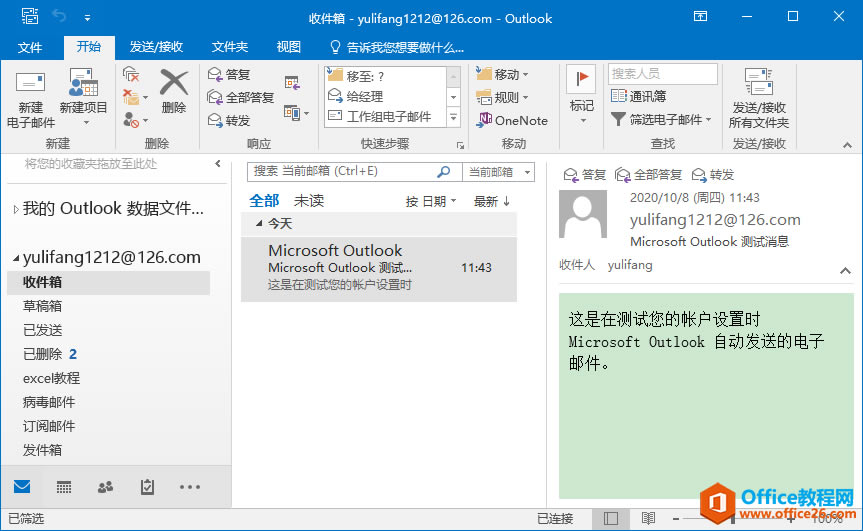
Task: Open the 规则 dropdown
Action: [502, 97]
